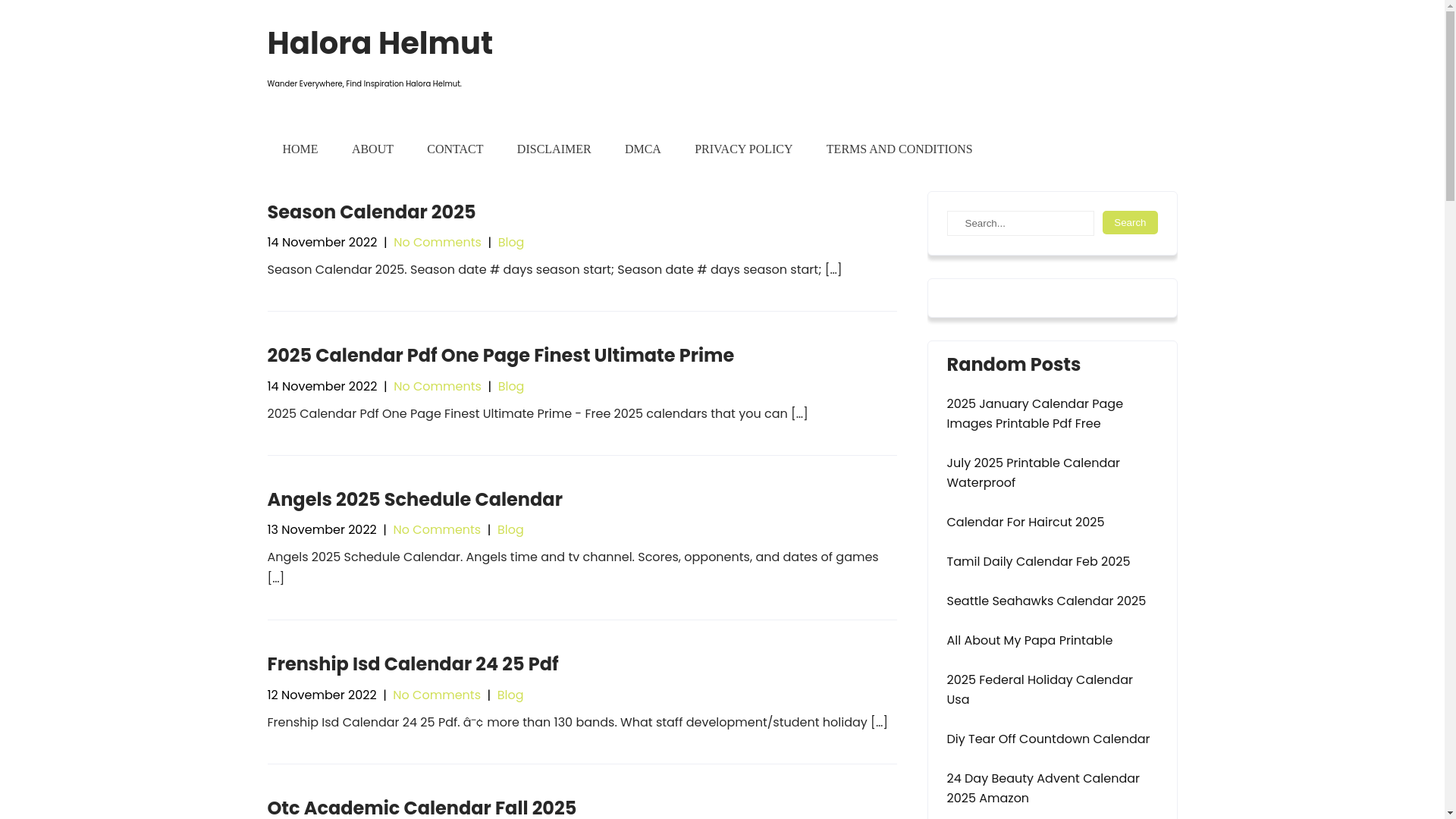Screen dimensions: 1456x819
Task: Click the Halora Helmut site title
Action: 379,43
